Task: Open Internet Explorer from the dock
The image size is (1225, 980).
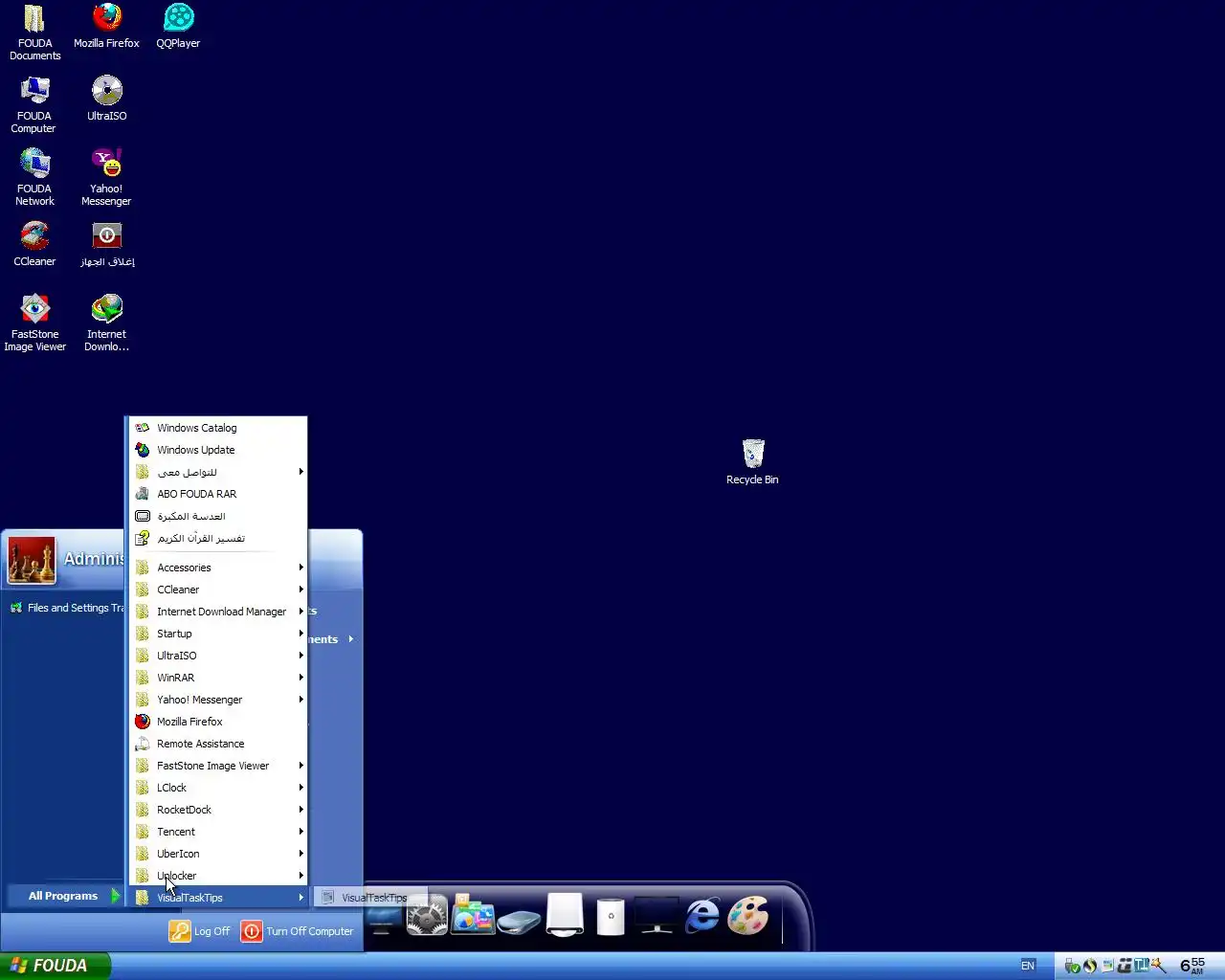Action: click(x=702, y=916)
